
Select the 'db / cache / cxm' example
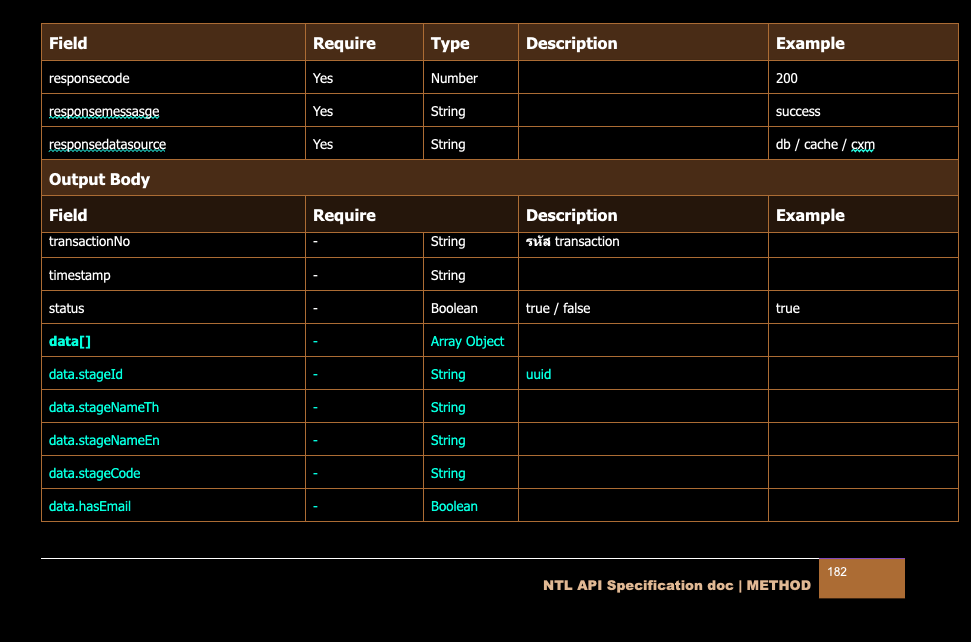click(825, 144)
